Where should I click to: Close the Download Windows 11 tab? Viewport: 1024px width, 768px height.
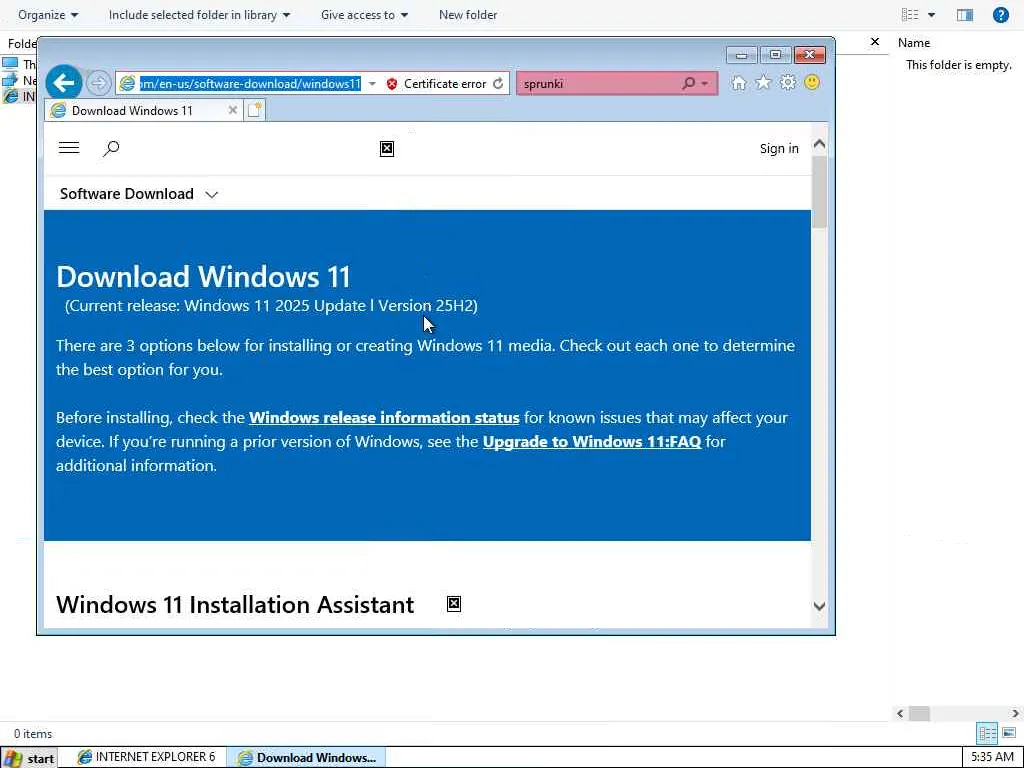click(x=232, y=110)
